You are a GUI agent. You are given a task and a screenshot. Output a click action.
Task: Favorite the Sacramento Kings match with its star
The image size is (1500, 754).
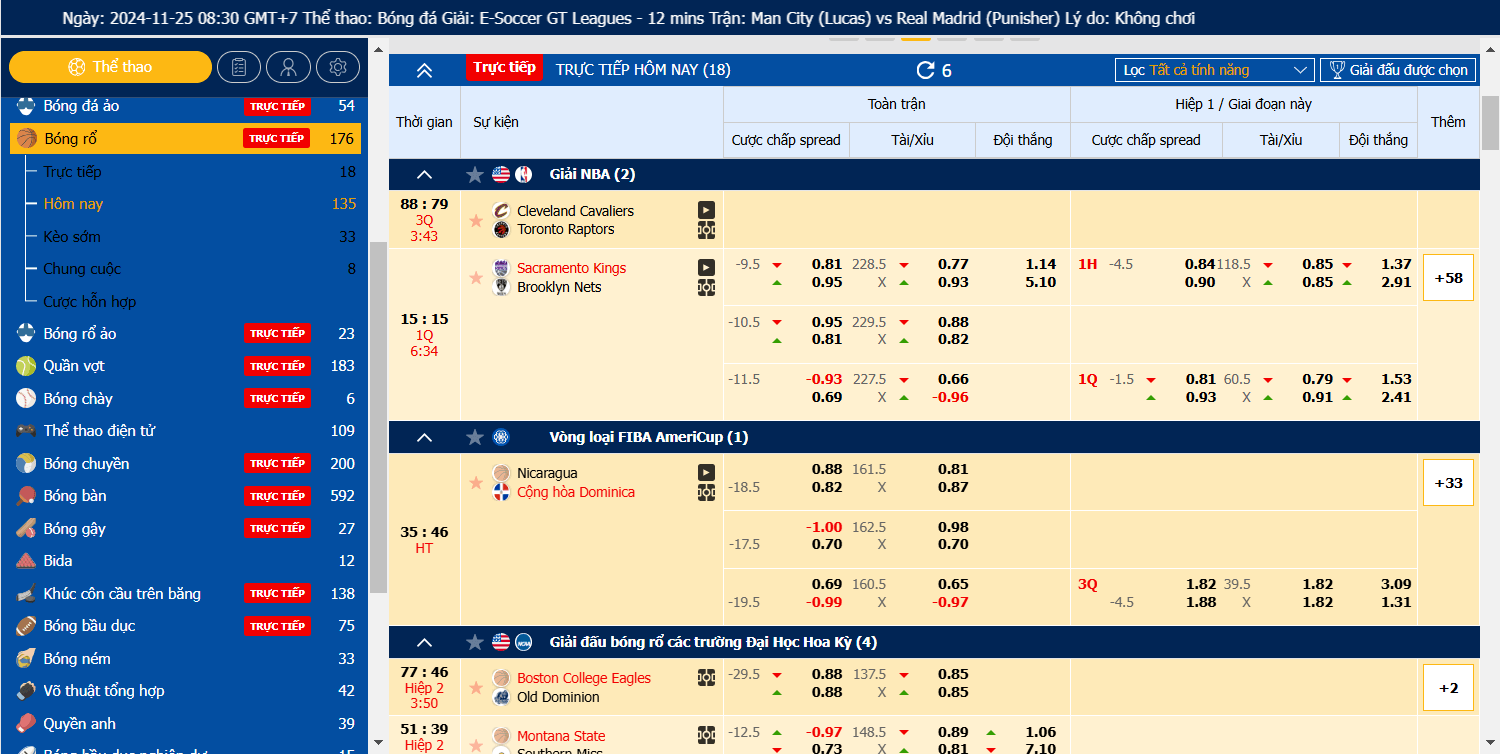476,278
